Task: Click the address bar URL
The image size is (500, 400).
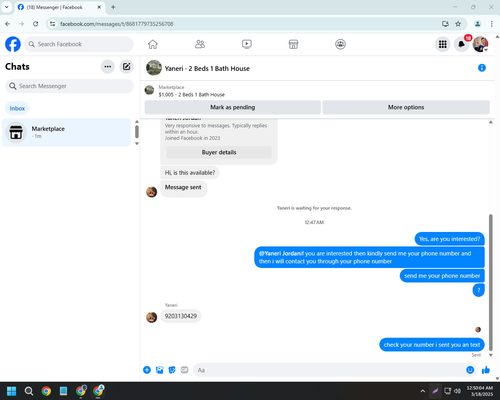Action: (116, 24)
